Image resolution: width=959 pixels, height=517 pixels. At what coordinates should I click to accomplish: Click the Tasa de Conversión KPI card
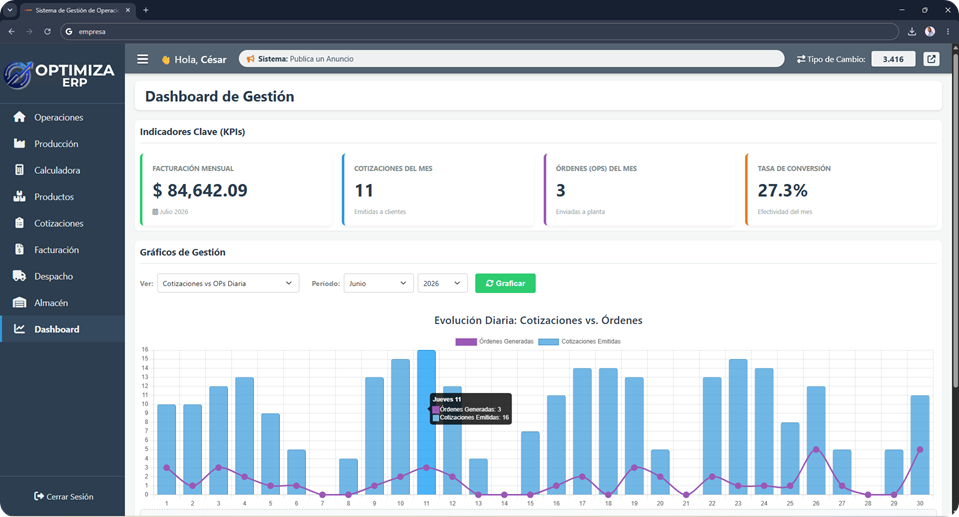(x=842, y=190)
